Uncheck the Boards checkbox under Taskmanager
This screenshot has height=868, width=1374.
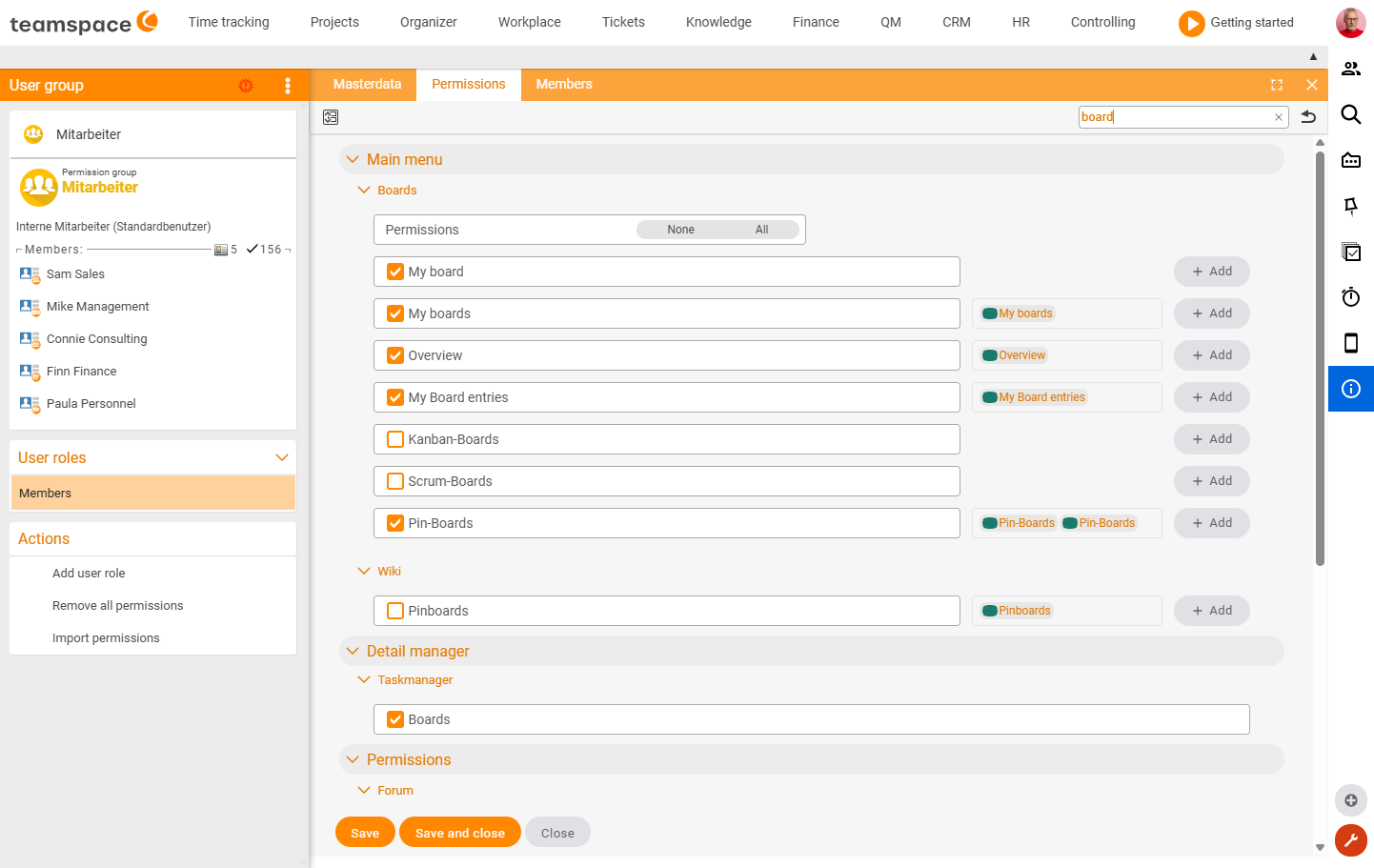point(395,719)
